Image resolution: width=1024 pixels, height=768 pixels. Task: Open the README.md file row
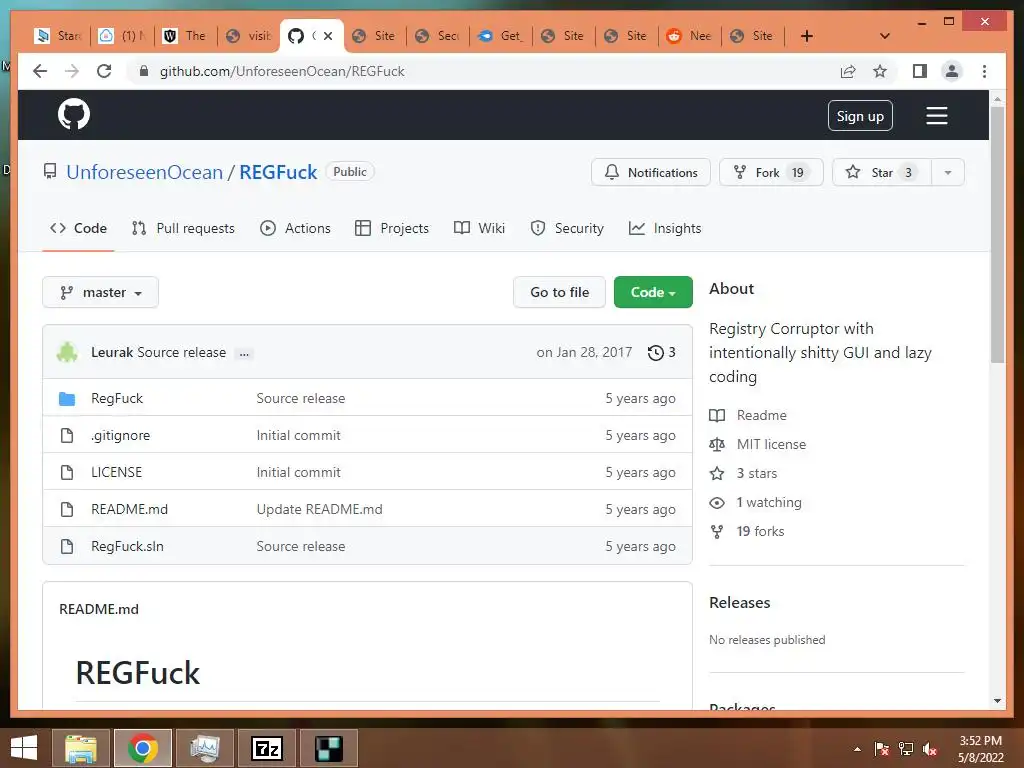367,509
